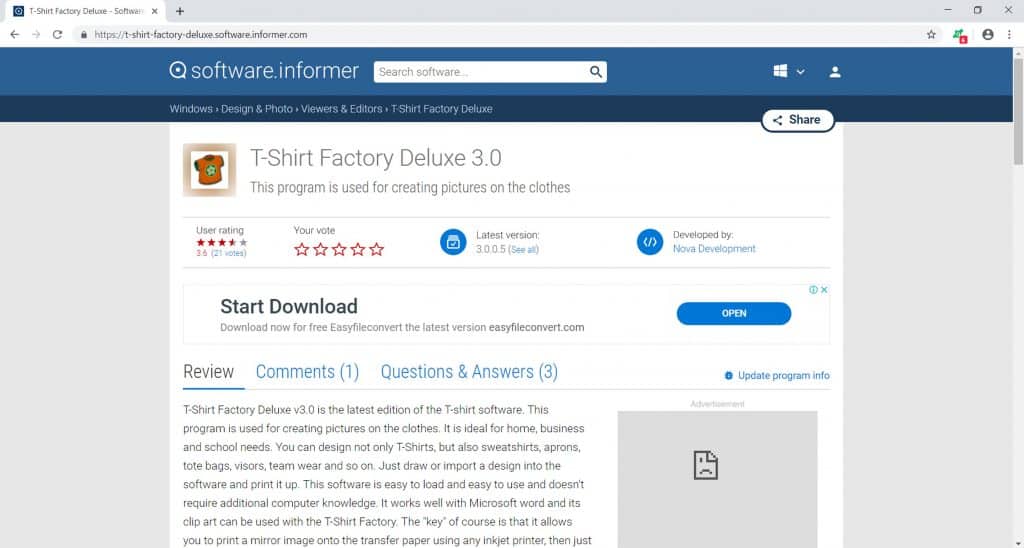Click Update program info link
Screen dimensions: 1024x548
(777, 376)
